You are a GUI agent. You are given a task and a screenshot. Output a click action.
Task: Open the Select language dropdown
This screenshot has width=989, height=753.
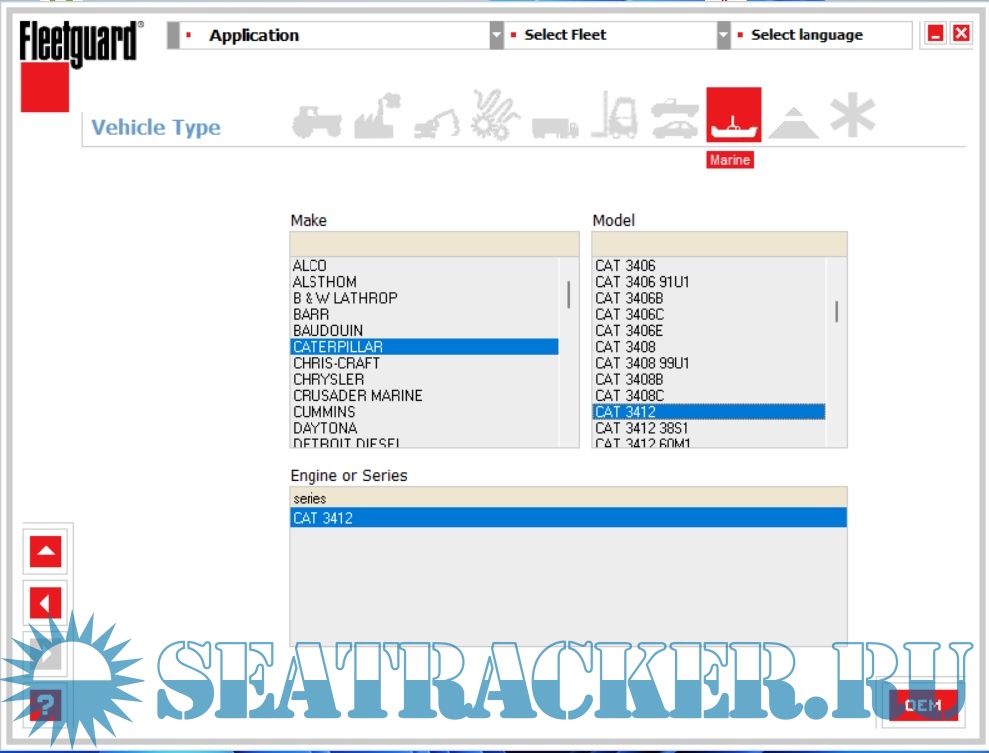pyautogui.click(x=820, y=36)
